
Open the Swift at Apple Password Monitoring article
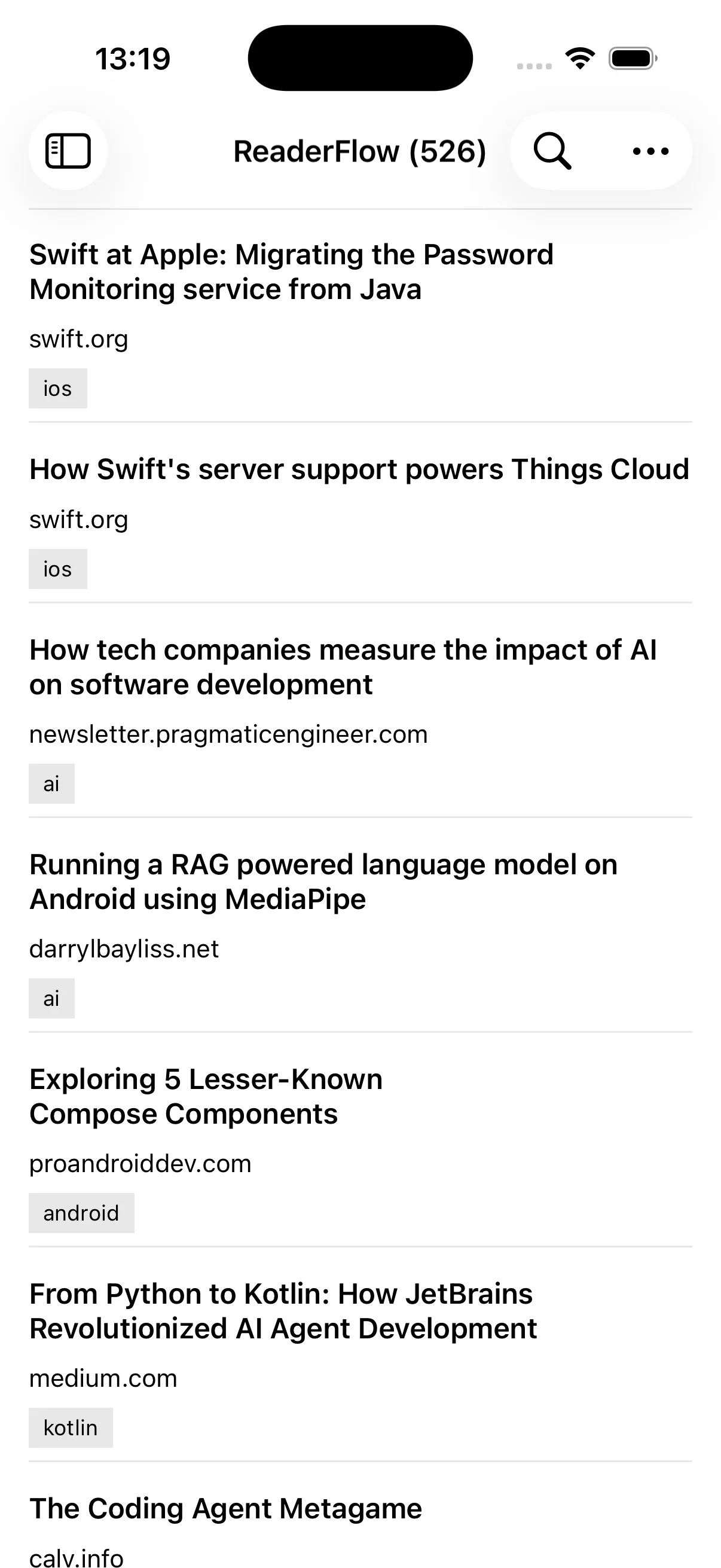[x=291, y=271]
